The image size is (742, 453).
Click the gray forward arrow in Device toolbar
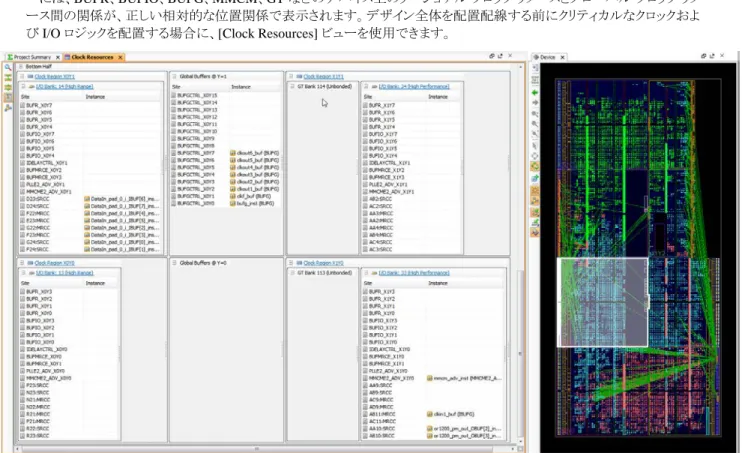pos(535,103)
